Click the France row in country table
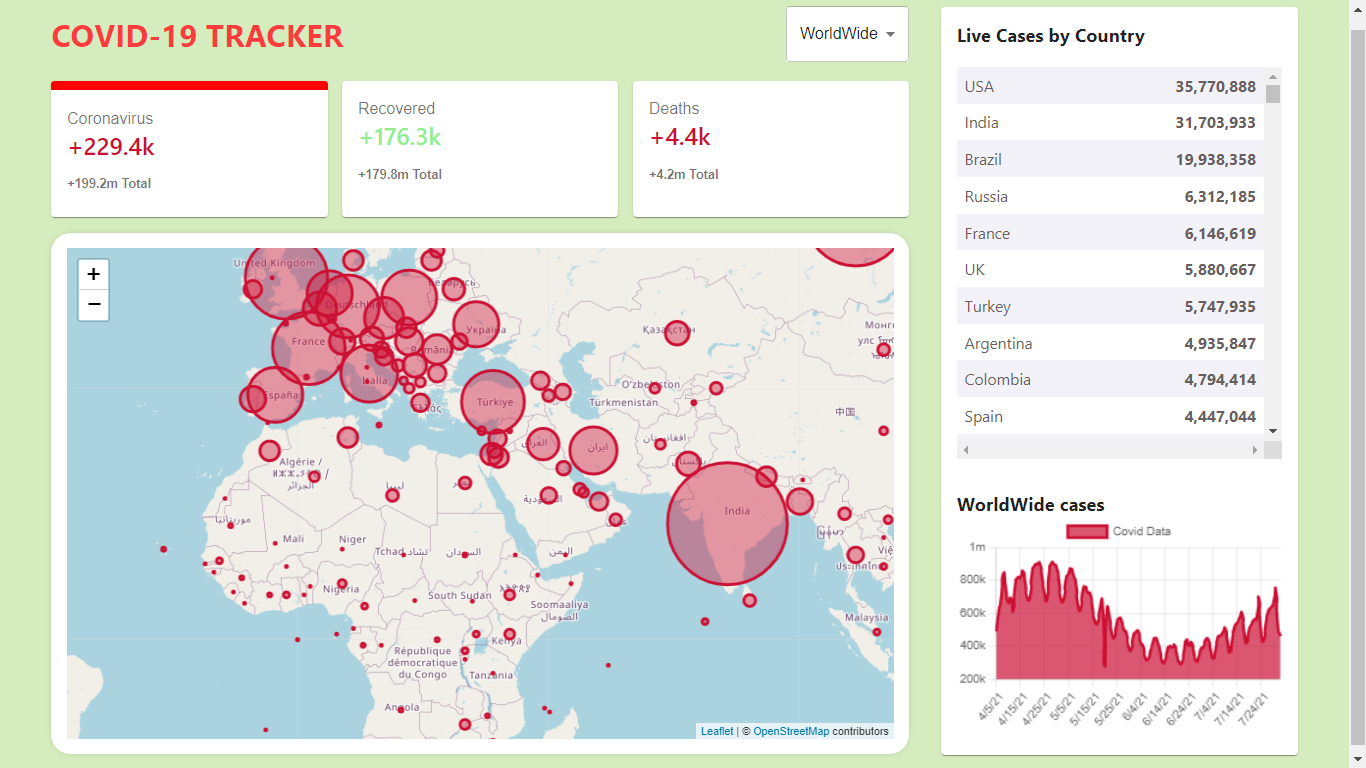The image size is (1366, 768). click(x=1110, y=233)
